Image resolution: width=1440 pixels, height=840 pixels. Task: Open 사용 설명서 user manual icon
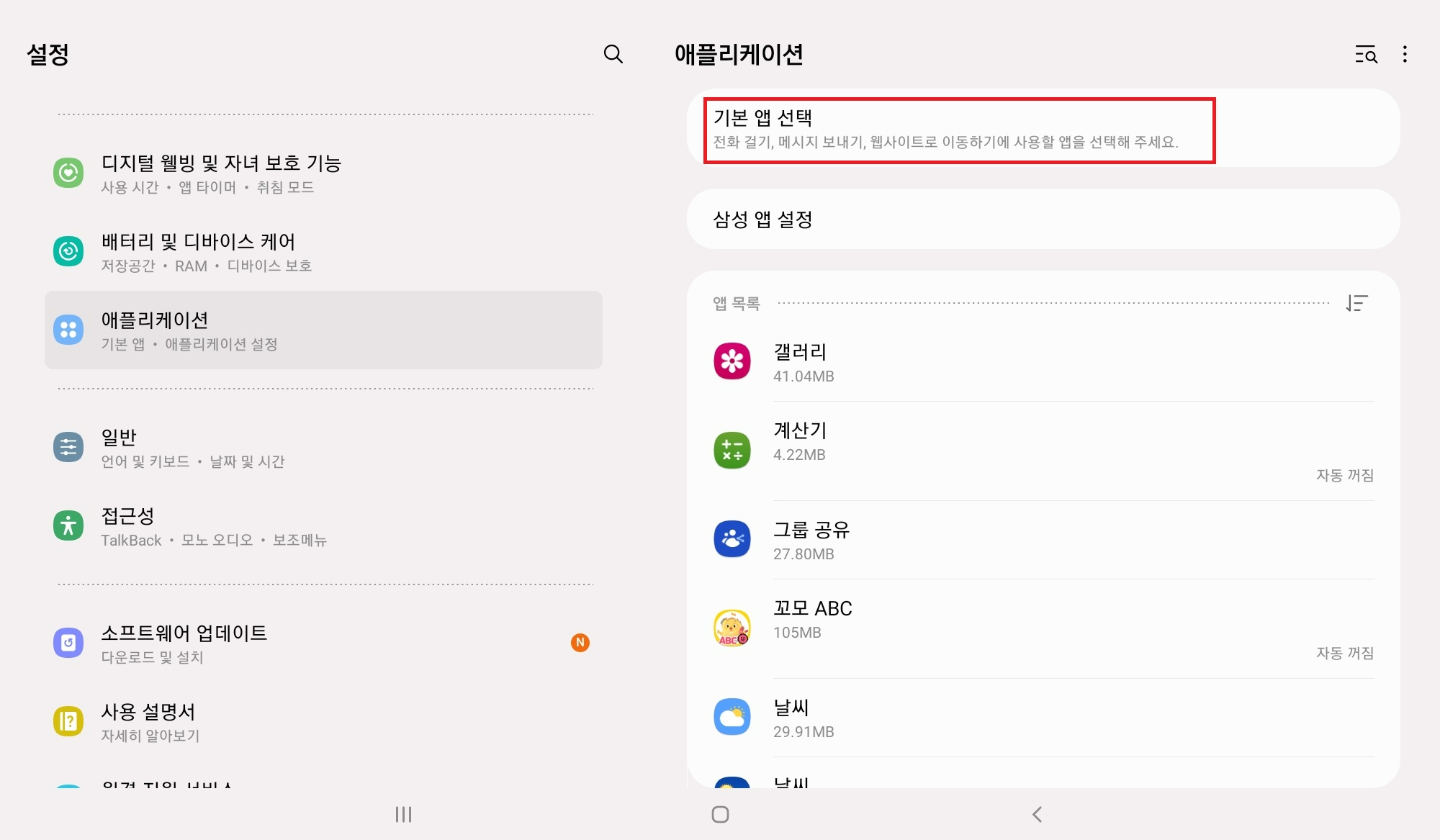tap(68, 722)
